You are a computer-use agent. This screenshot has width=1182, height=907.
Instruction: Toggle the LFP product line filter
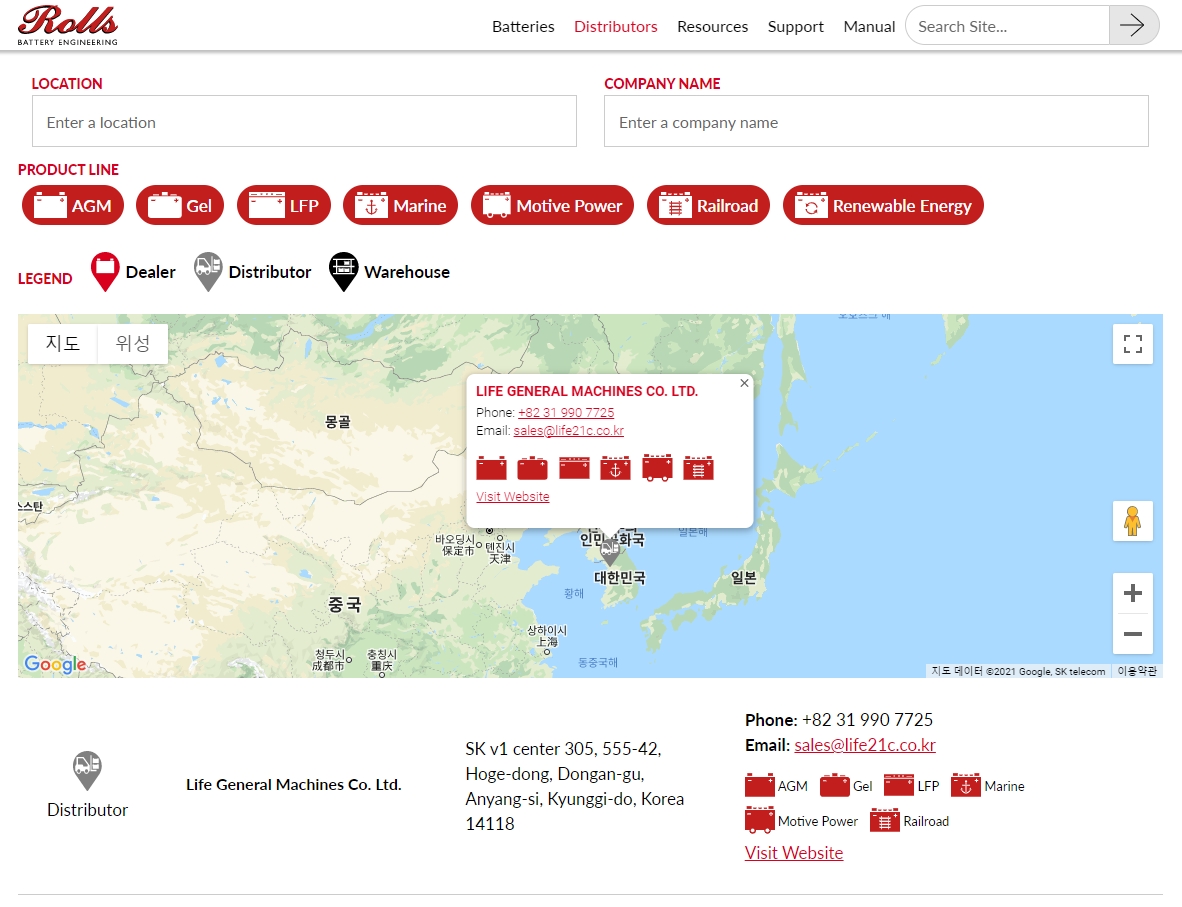[283, 205]
